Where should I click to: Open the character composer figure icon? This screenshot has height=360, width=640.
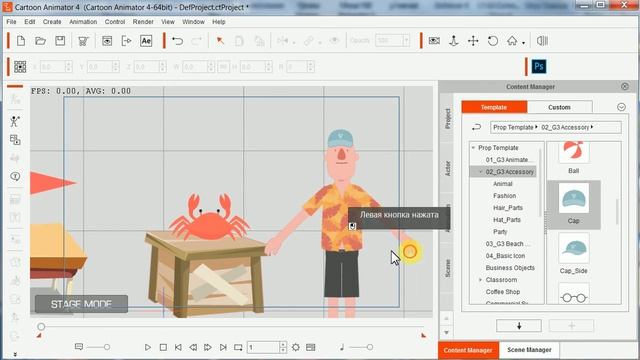pyautogui.click(x=15, y=121)
